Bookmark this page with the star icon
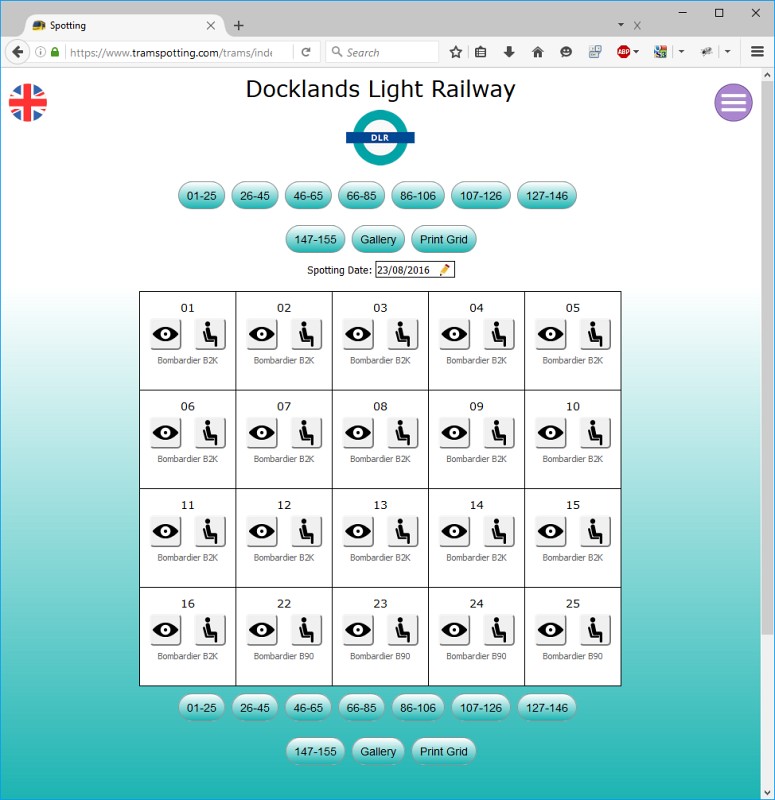 coord(456,52)
